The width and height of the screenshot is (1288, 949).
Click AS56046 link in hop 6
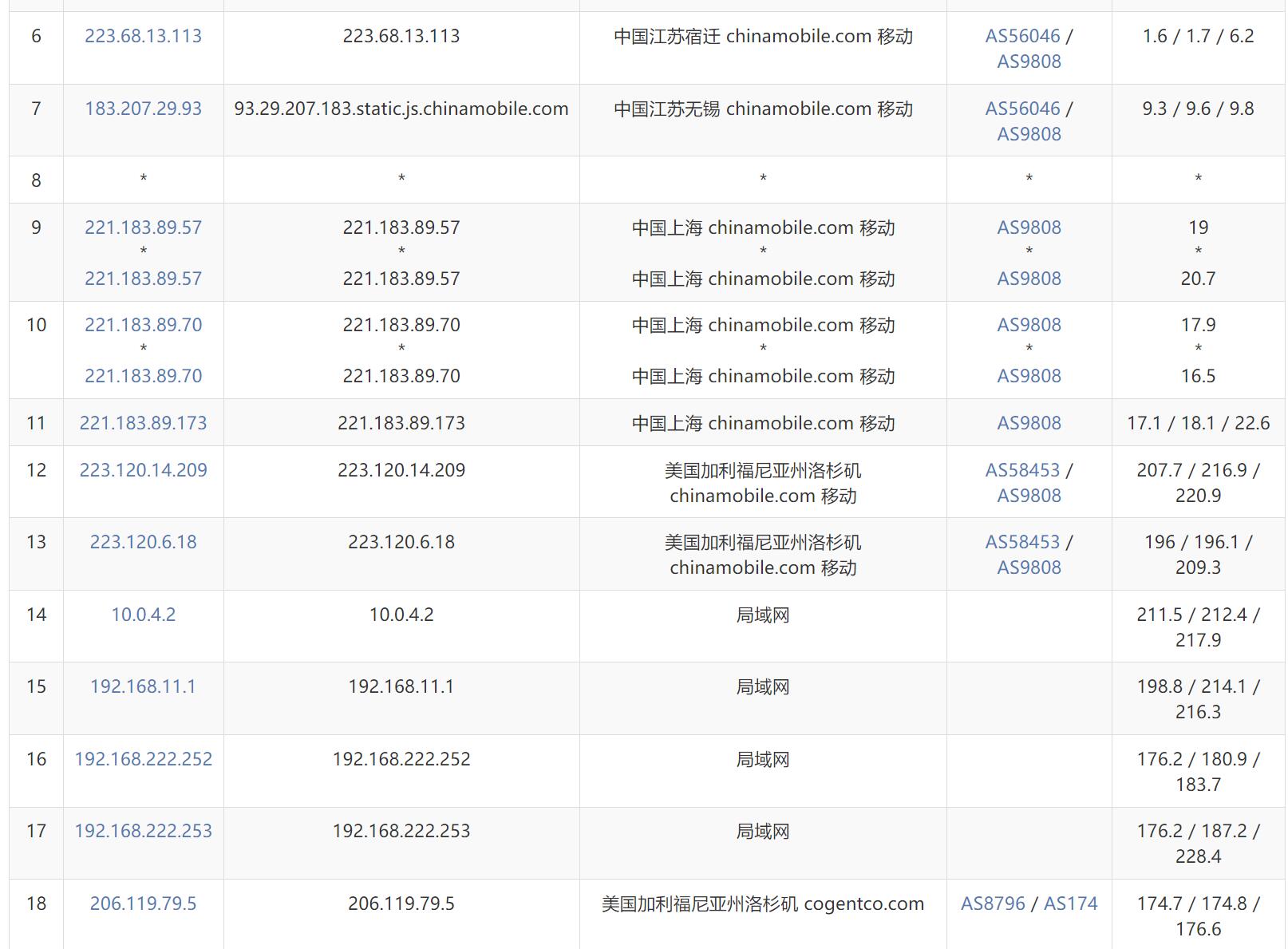point(1022,36)
